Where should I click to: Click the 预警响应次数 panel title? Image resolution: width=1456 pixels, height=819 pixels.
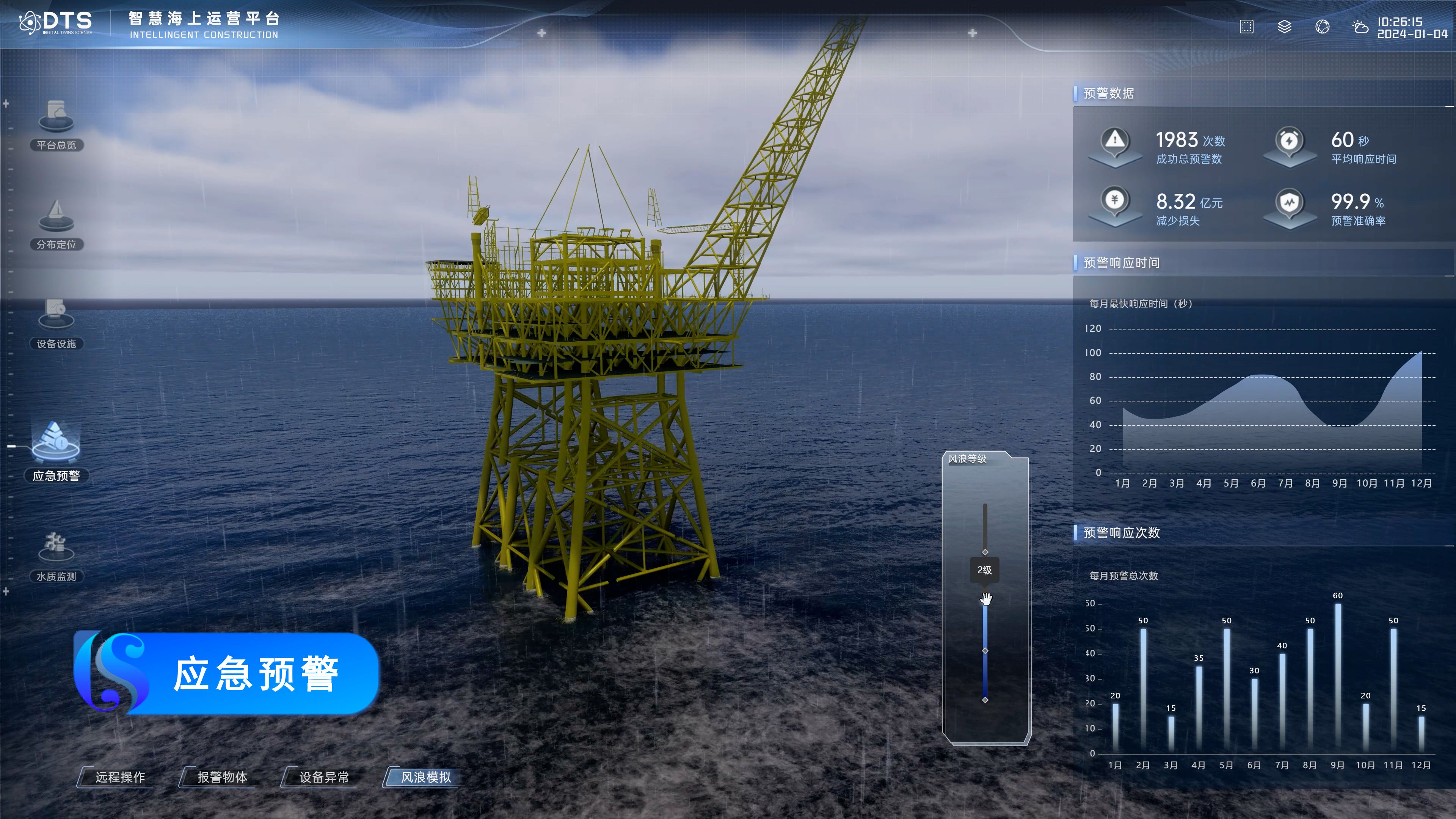(1122, 532)
